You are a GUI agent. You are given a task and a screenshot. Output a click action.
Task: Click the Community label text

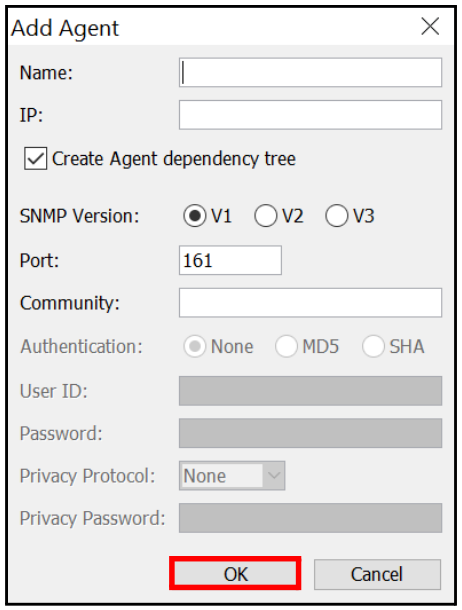point(70,303)
